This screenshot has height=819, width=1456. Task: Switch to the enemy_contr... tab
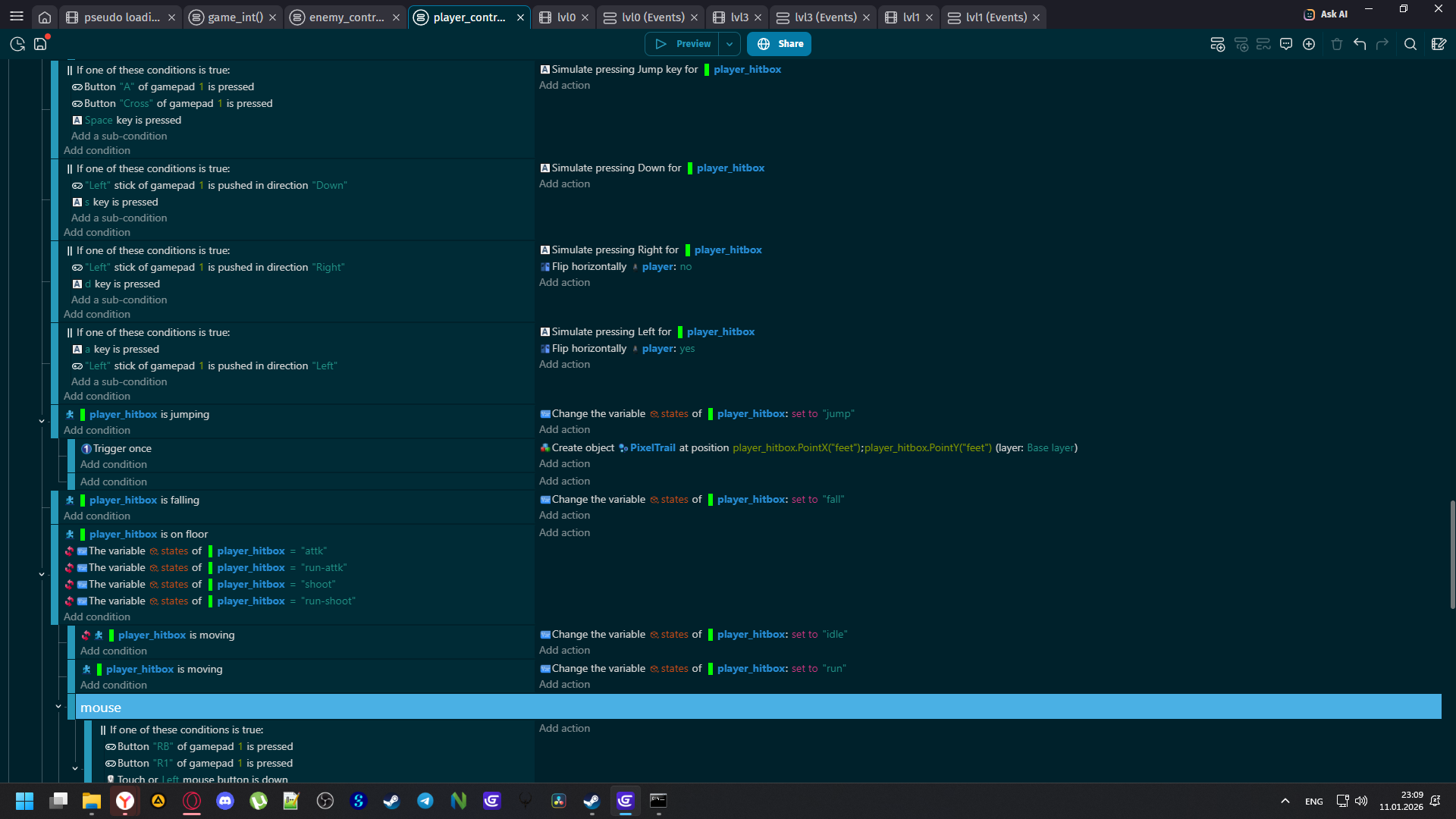(346, 17)
